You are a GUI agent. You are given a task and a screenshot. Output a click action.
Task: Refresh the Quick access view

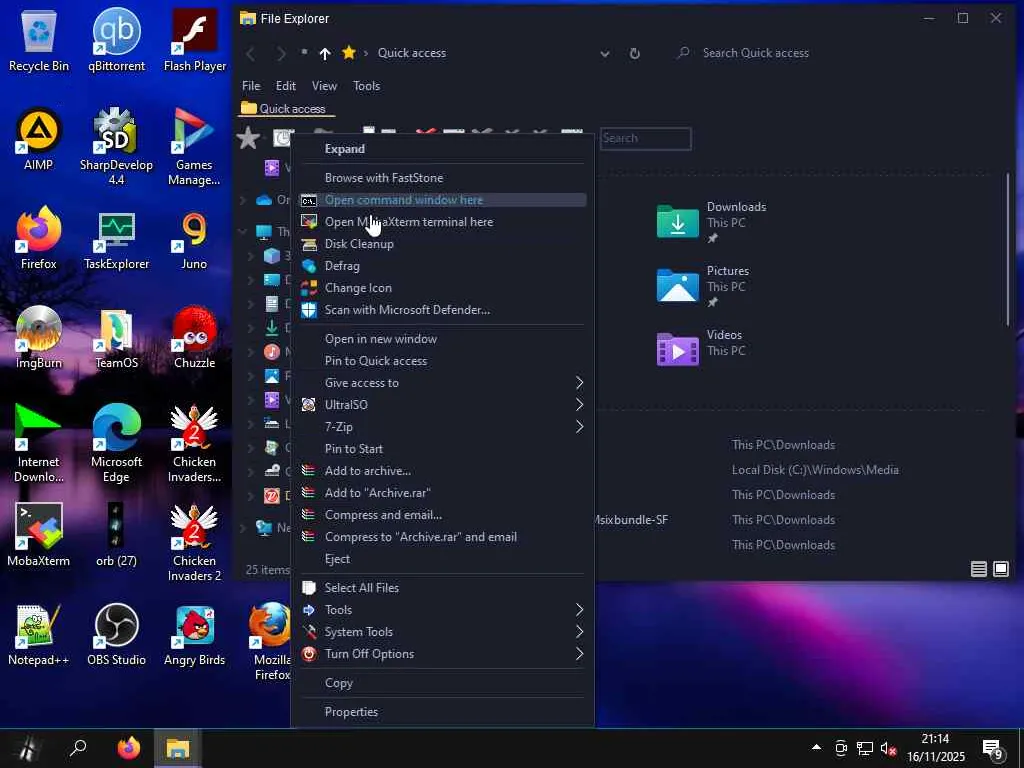click(x=634, y=54)
